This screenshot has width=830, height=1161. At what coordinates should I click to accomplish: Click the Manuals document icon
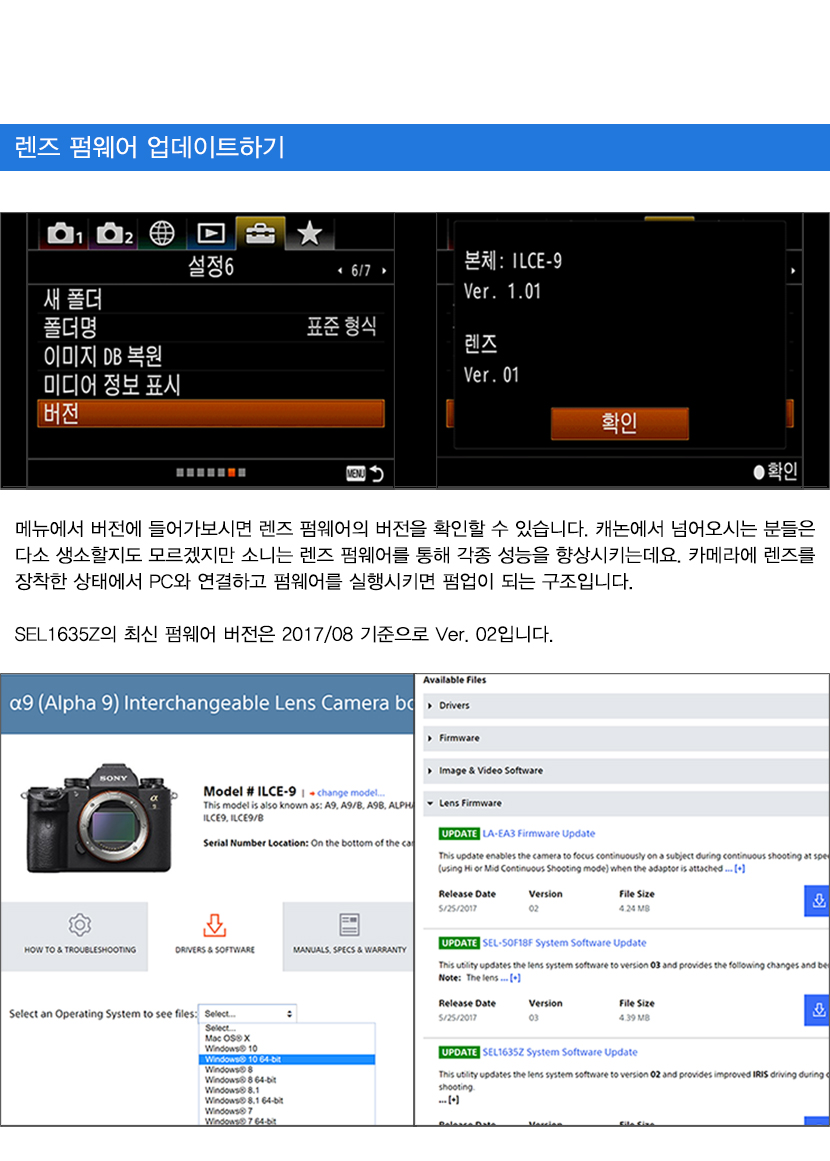(349, 924)
